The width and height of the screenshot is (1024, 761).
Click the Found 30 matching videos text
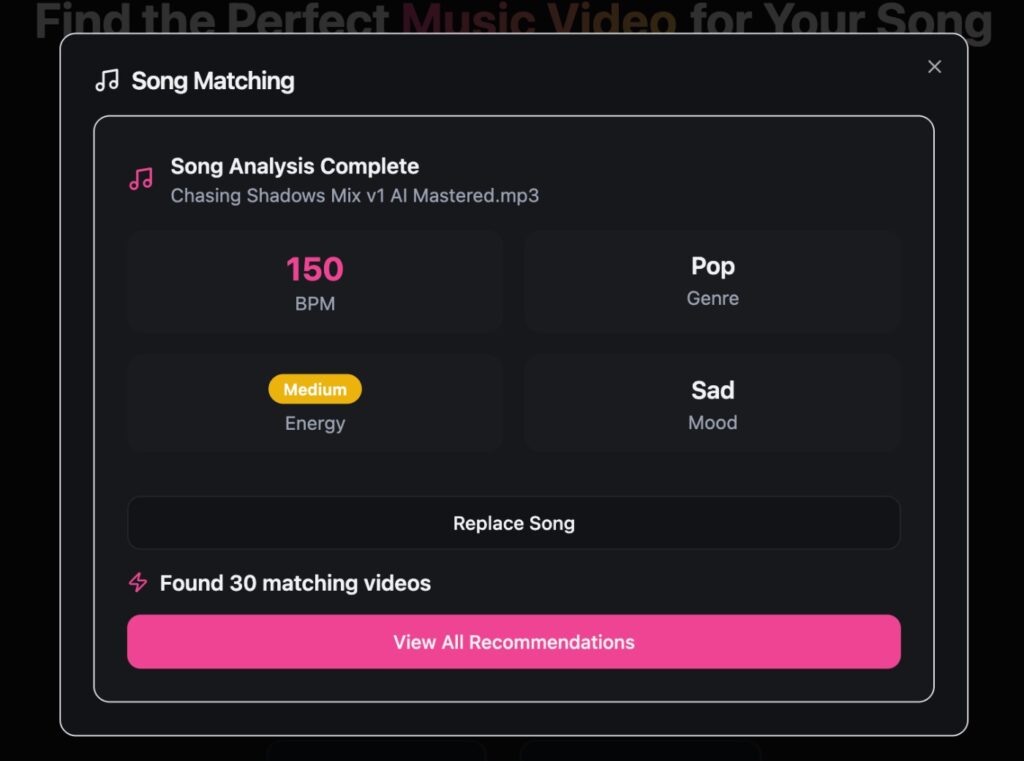[295, 583]
